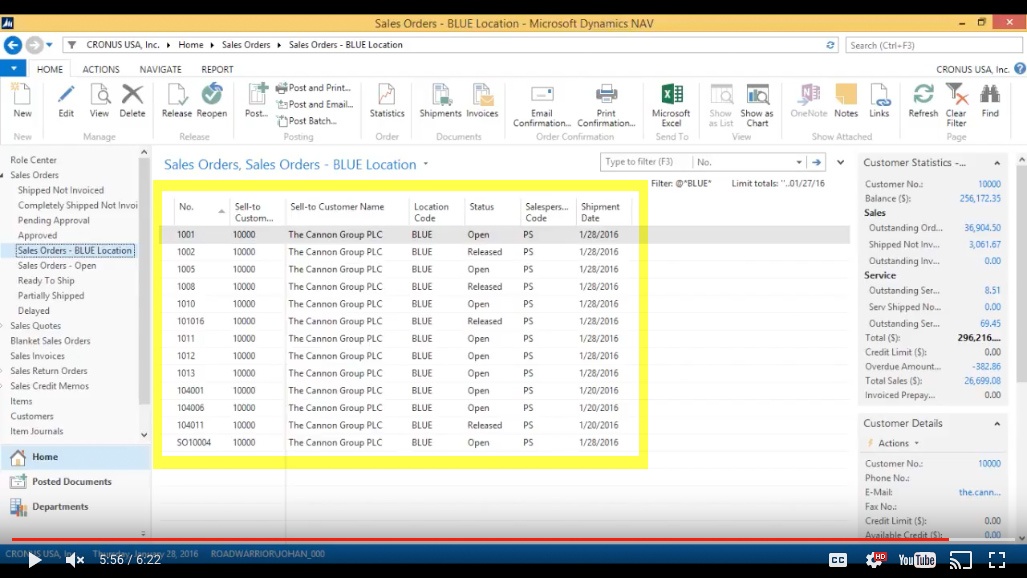Seek on video progress bar
This screenshot has height=578, width=1027.
tap(514, 540)
